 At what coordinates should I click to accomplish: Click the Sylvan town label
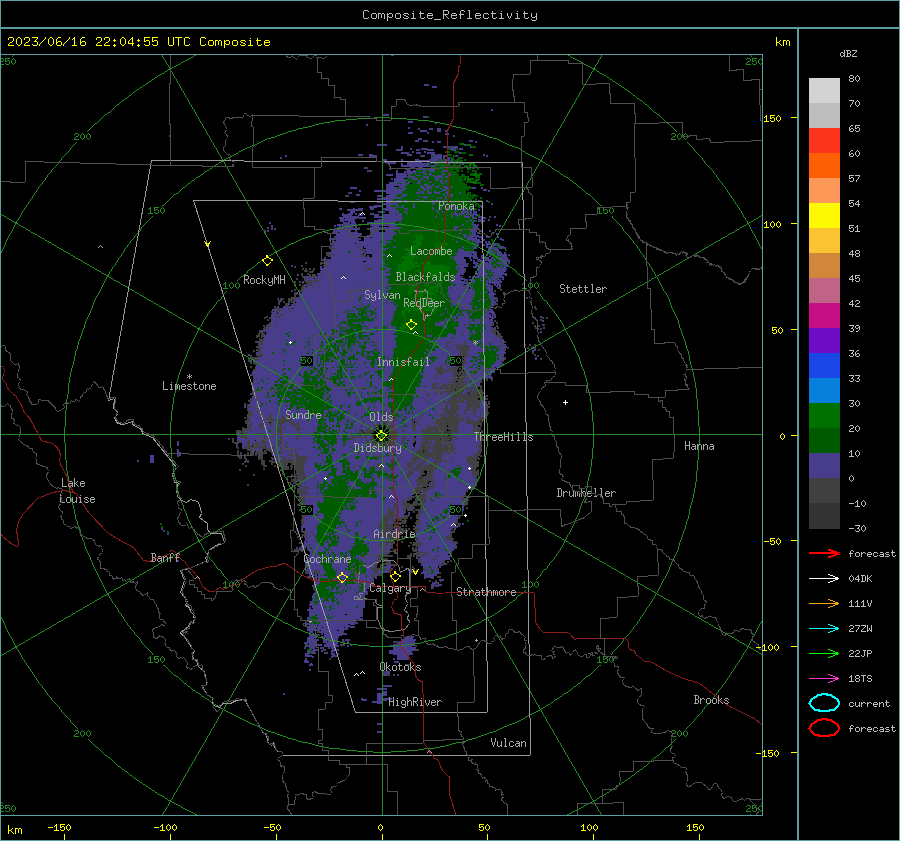click(382, 295)
